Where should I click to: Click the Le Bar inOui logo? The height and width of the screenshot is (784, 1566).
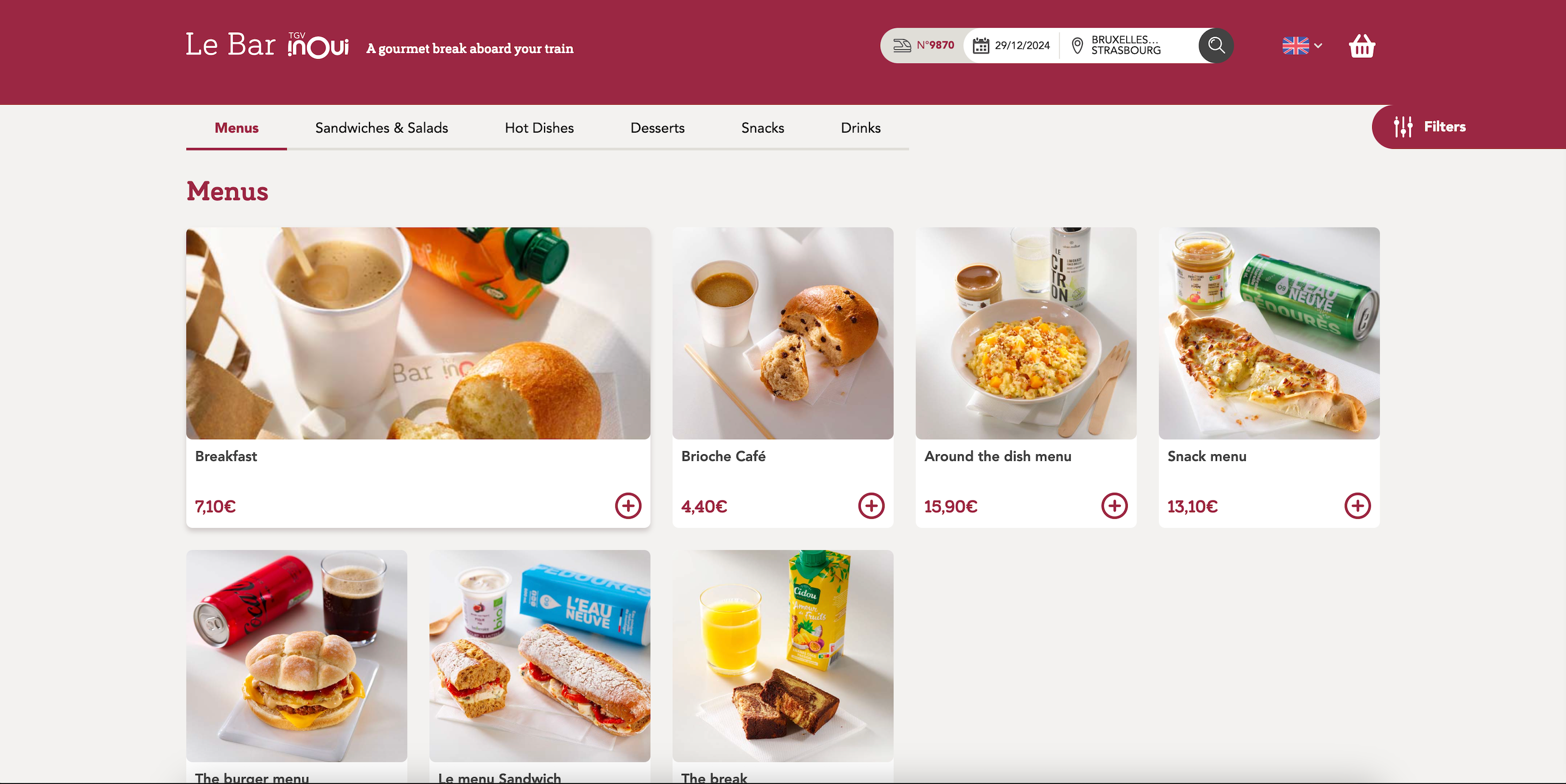267,45
